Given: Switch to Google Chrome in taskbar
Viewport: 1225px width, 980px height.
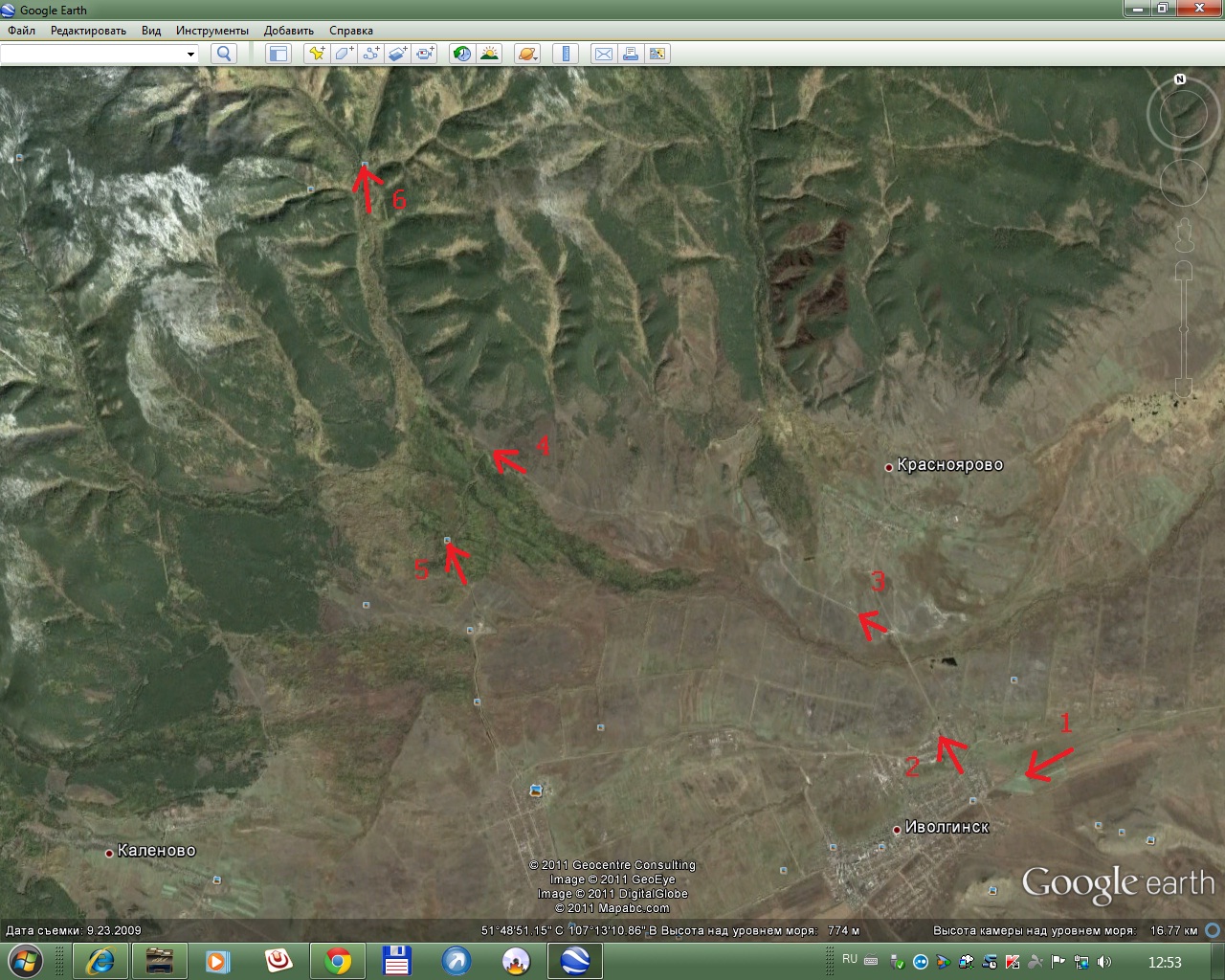Looking at the screenshot, I should (x=338, y=961).
